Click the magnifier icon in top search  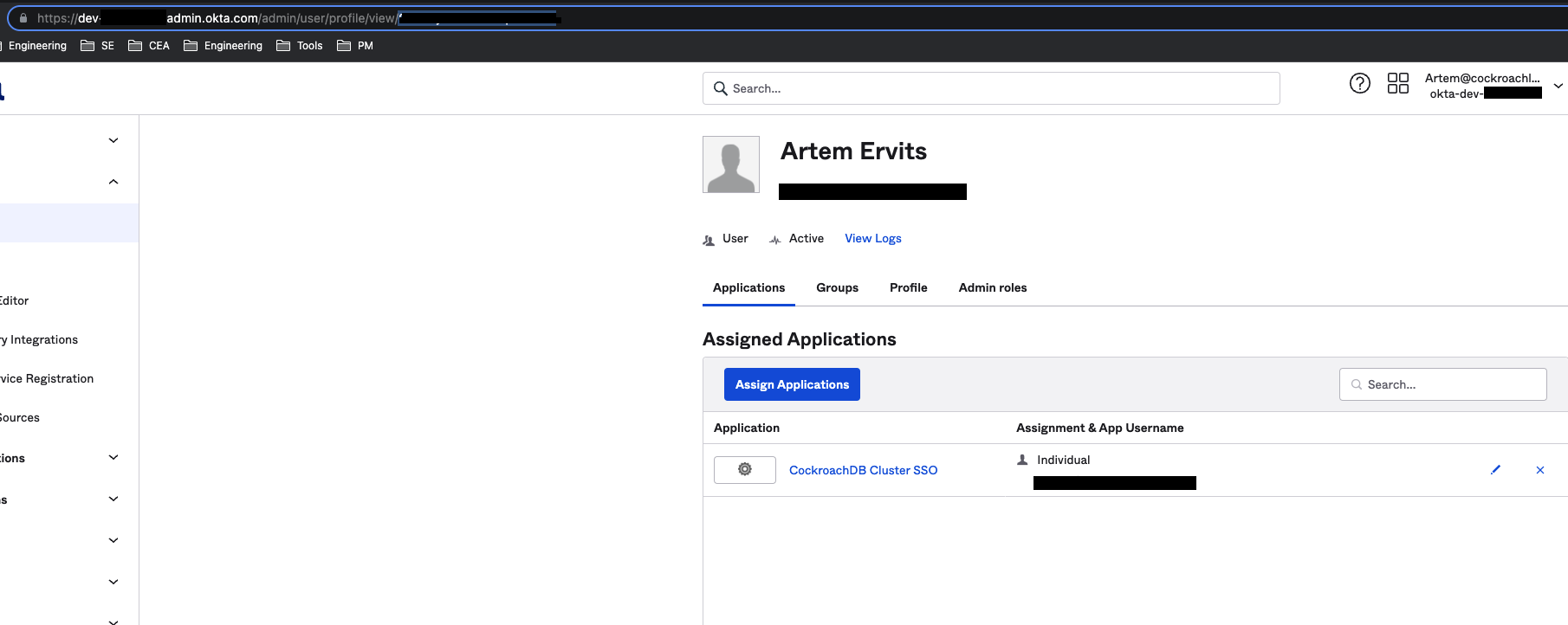click(720, 88)
